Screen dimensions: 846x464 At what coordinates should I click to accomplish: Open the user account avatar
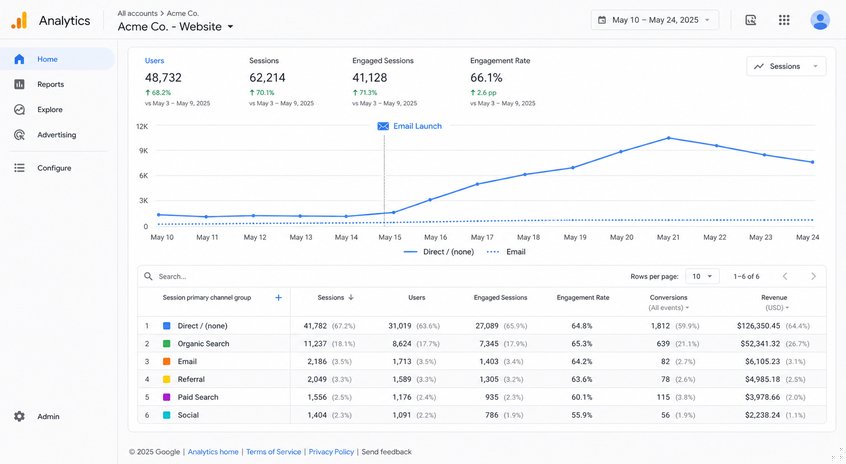point(820,20)
